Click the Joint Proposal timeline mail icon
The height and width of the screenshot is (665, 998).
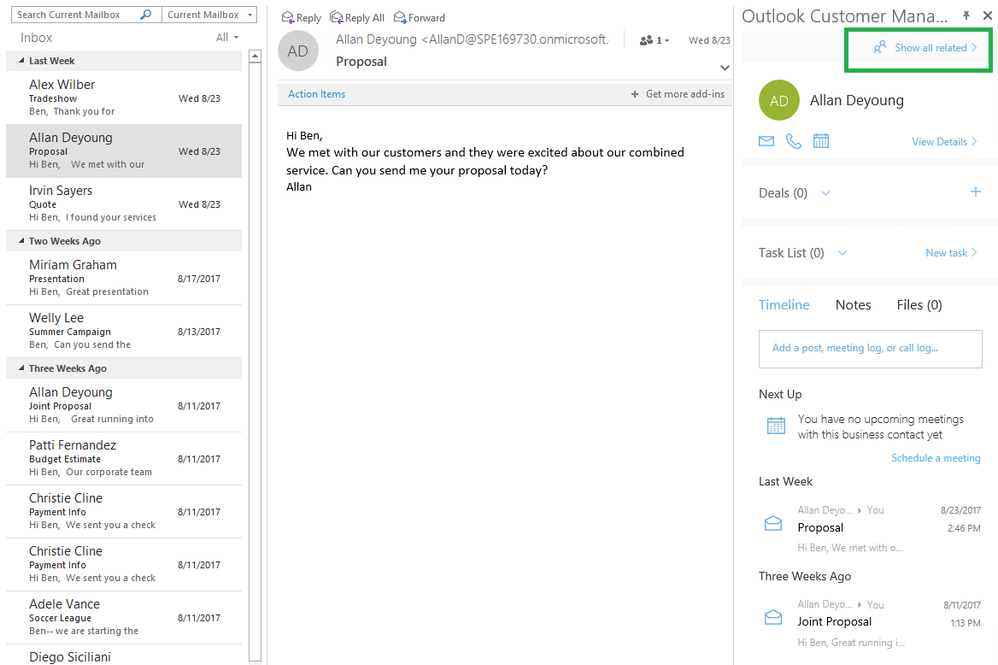(773, 617)
